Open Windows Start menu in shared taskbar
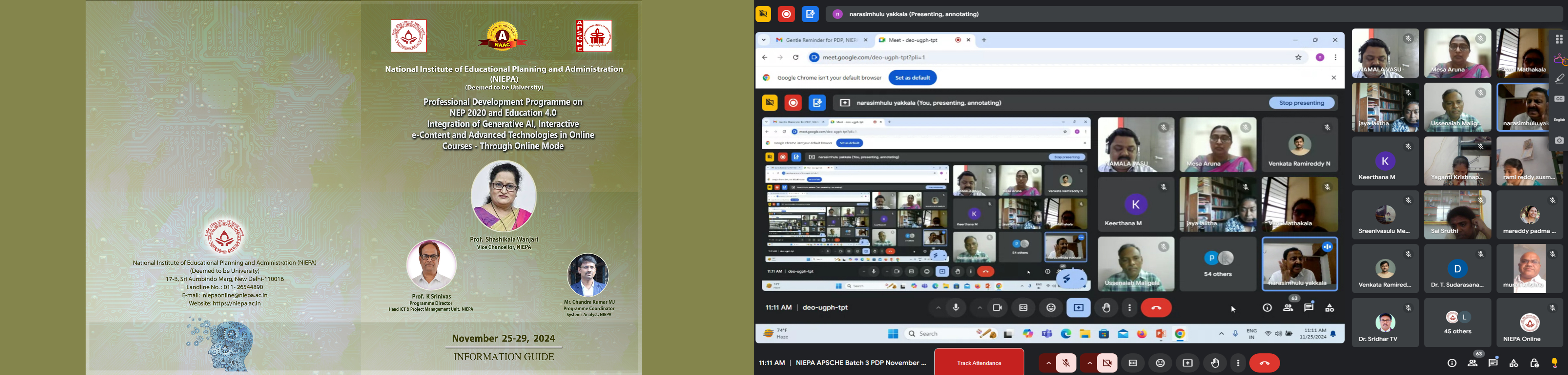This screenshot has height=375, width=1568. pyautogui.click(x=893, y=334)
